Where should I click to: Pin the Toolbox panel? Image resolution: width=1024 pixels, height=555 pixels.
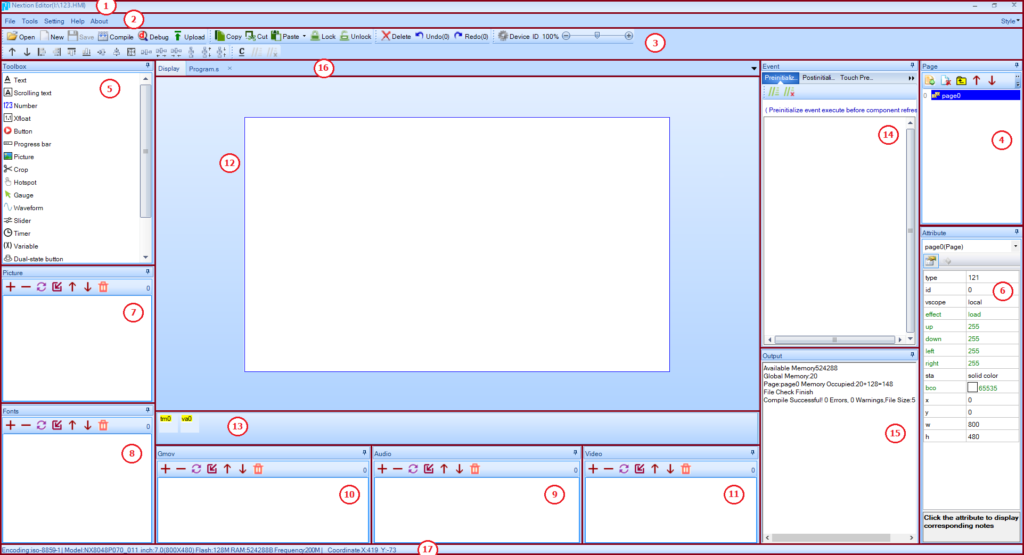146,65
